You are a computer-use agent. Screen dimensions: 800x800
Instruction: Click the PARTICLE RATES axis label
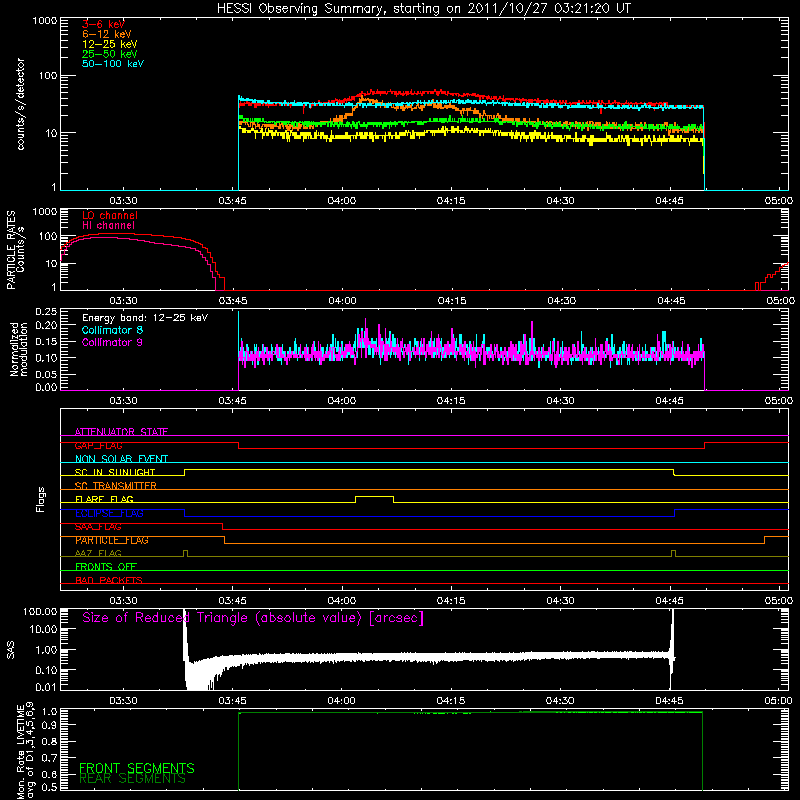pos(15,250)
